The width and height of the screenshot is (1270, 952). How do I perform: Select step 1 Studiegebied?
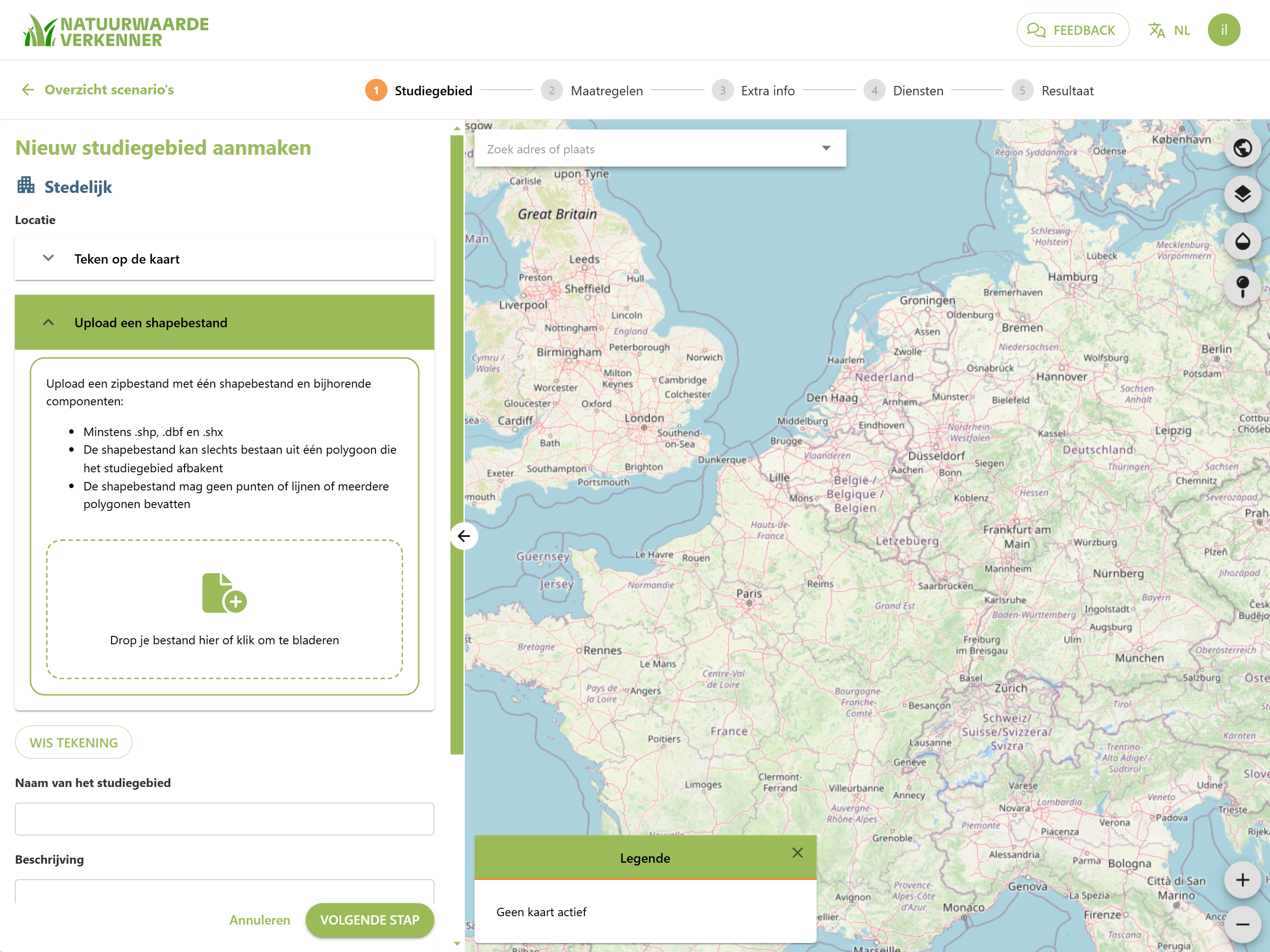tap(419, 91)
